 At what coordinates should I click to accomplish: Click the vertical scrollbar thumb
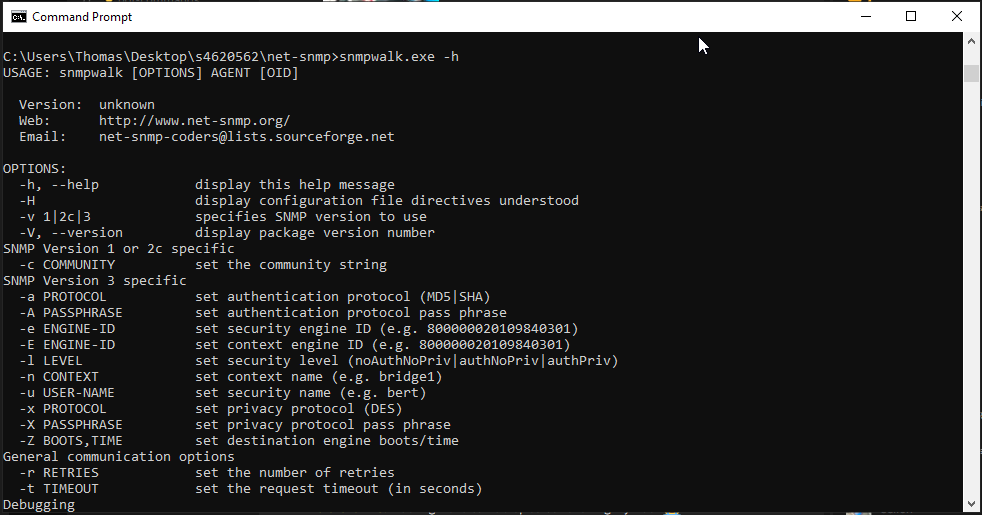971,73
